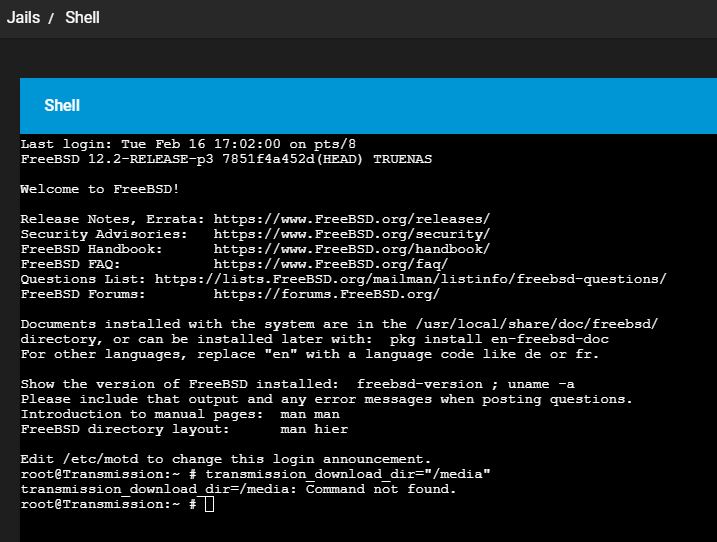Open the FreeBSD handbook URL
Viewport: 717px width, 542px height.
[352, 249]
